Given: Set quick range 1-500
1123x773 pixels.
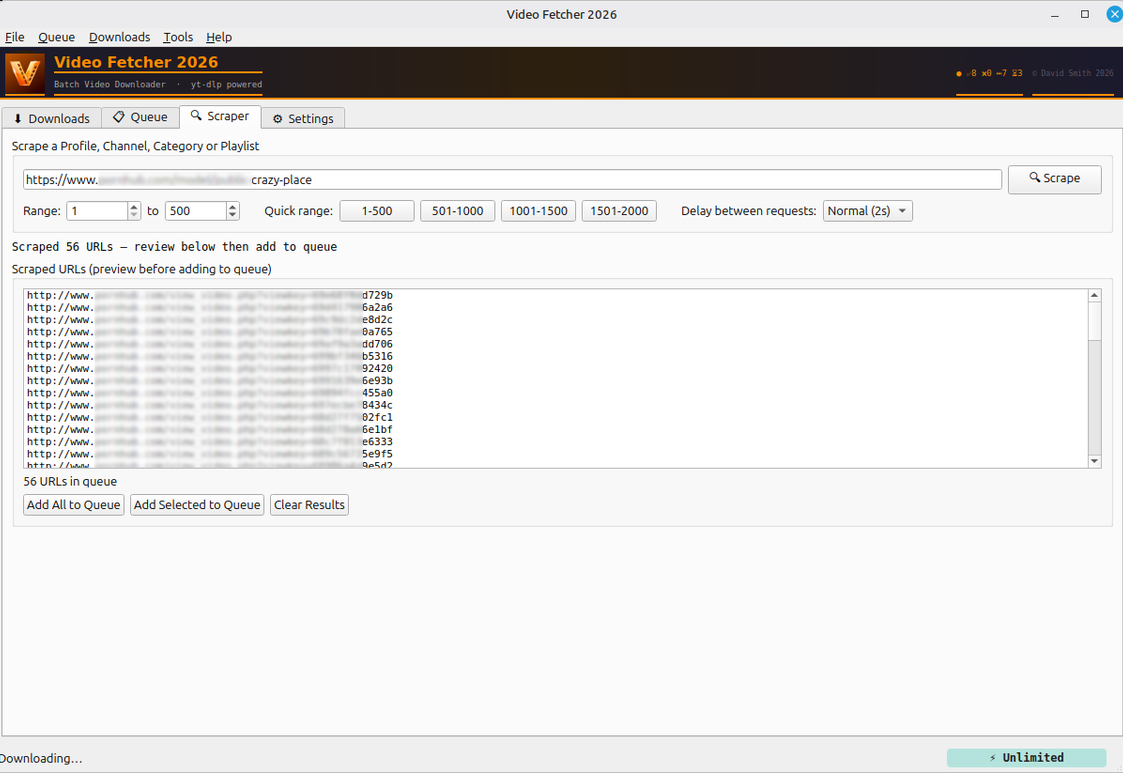Looking at the screenshot, I should coord(377,211).
